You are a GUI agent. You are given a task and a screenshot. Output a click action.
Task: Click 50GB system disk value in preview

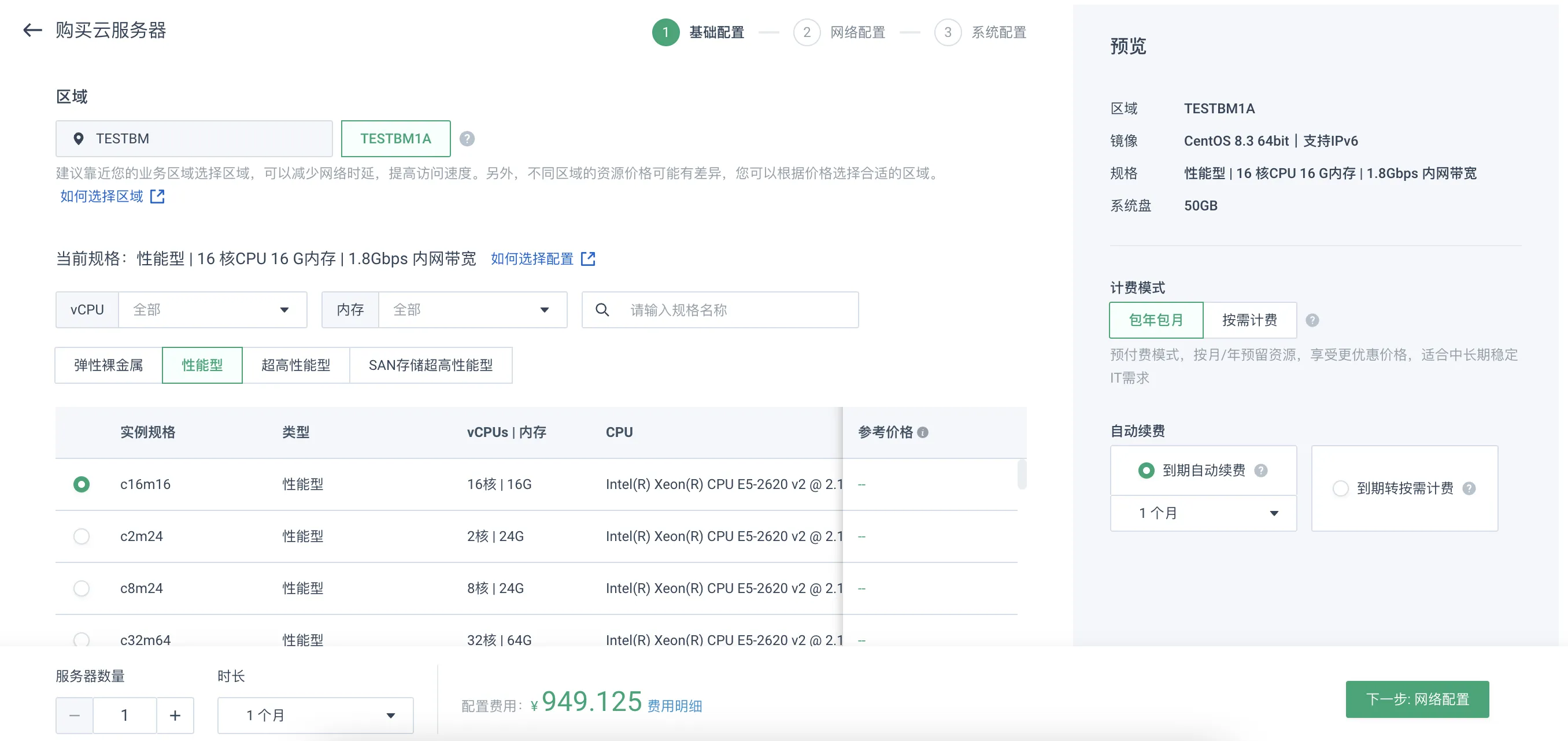tap(1200, 206)
